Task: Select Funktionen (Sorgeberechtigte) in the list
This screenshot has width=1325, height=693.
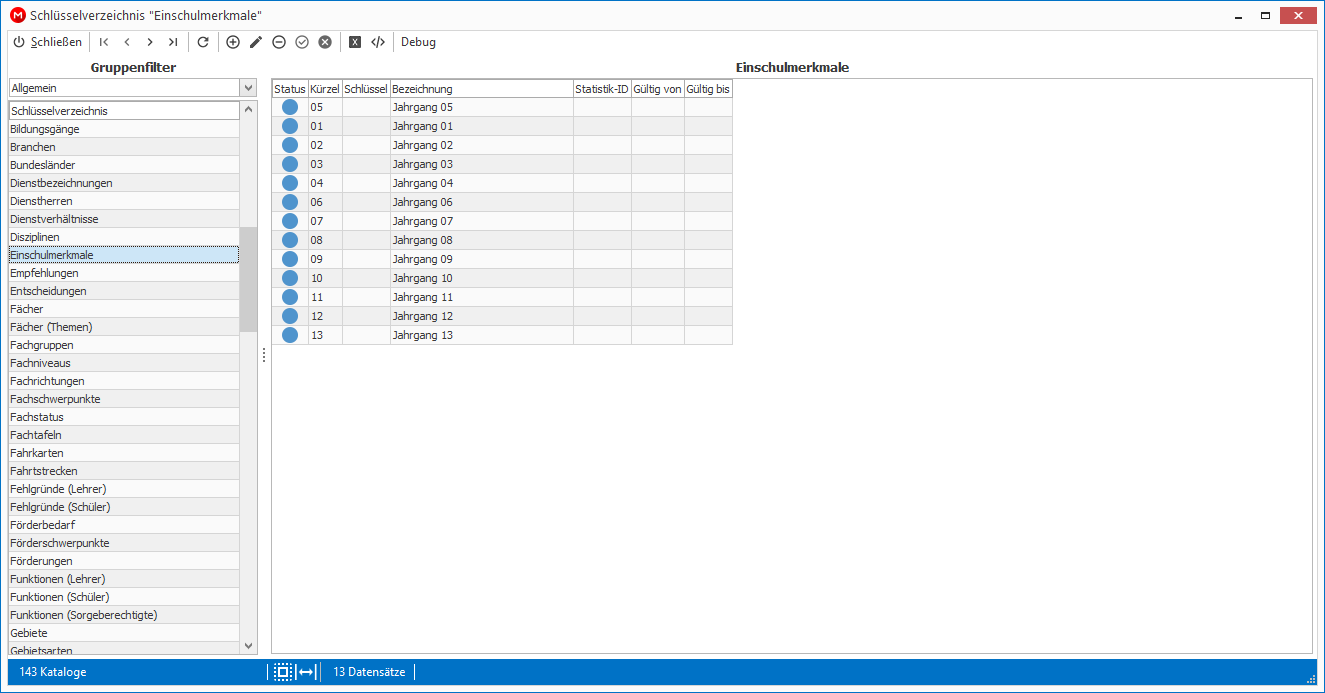Action: [x=124, y=615]
